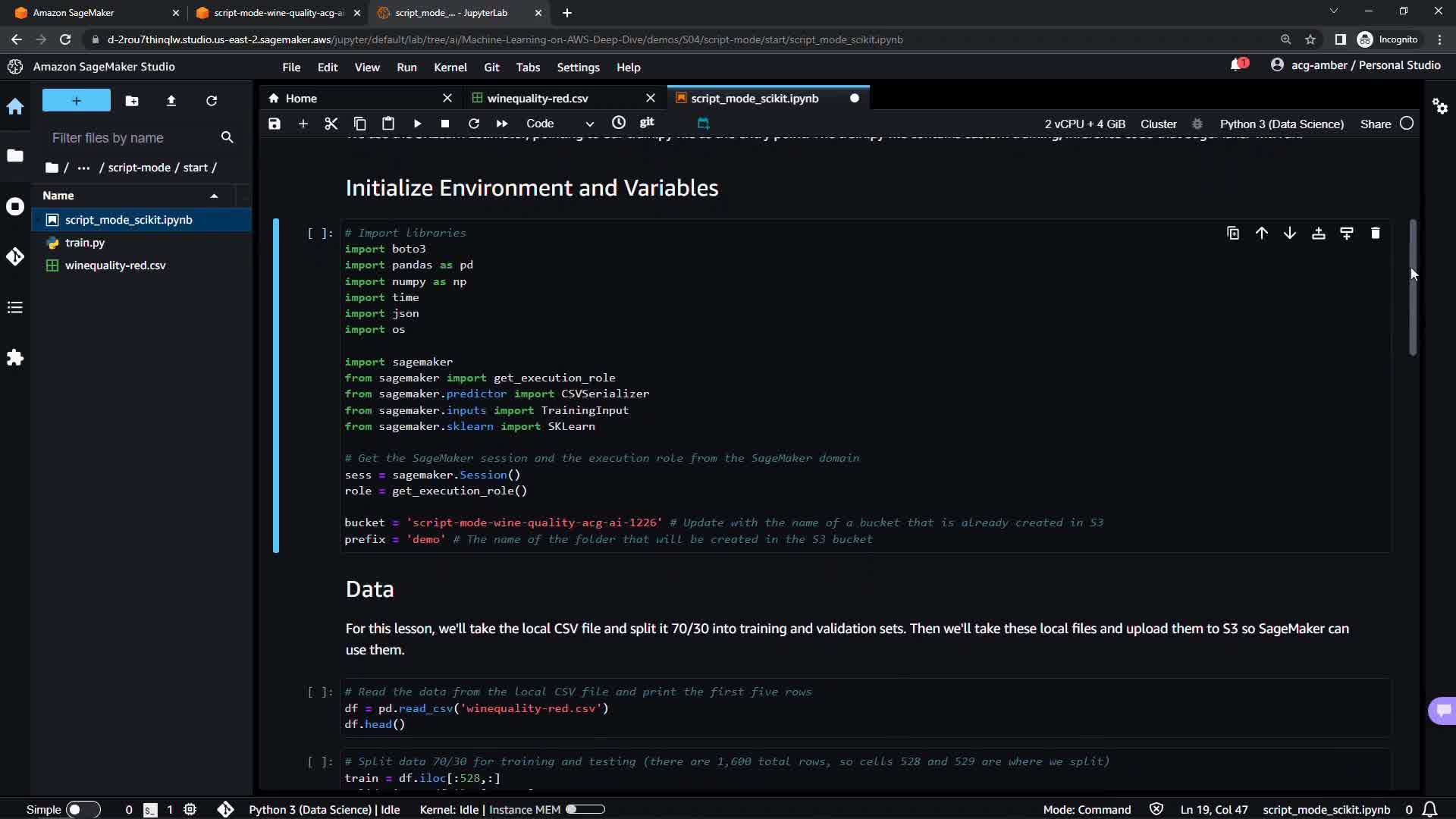Viewport: 1456px width, 819px height.
Task: Open the Git sidebar panel
Action: tap(15, 256)
